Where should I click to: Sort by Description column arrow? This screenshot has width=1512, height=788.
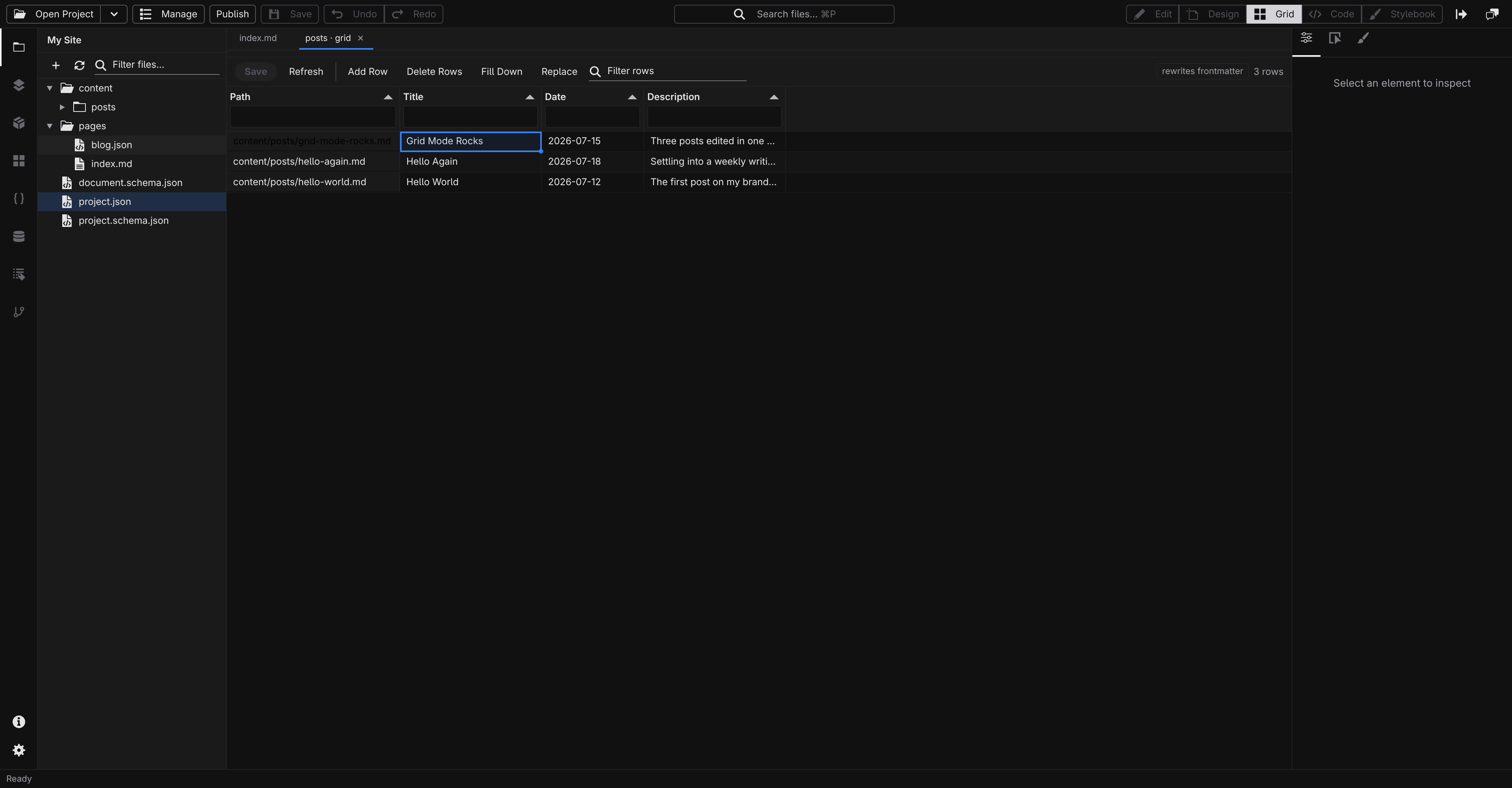[x=774, y=97]
